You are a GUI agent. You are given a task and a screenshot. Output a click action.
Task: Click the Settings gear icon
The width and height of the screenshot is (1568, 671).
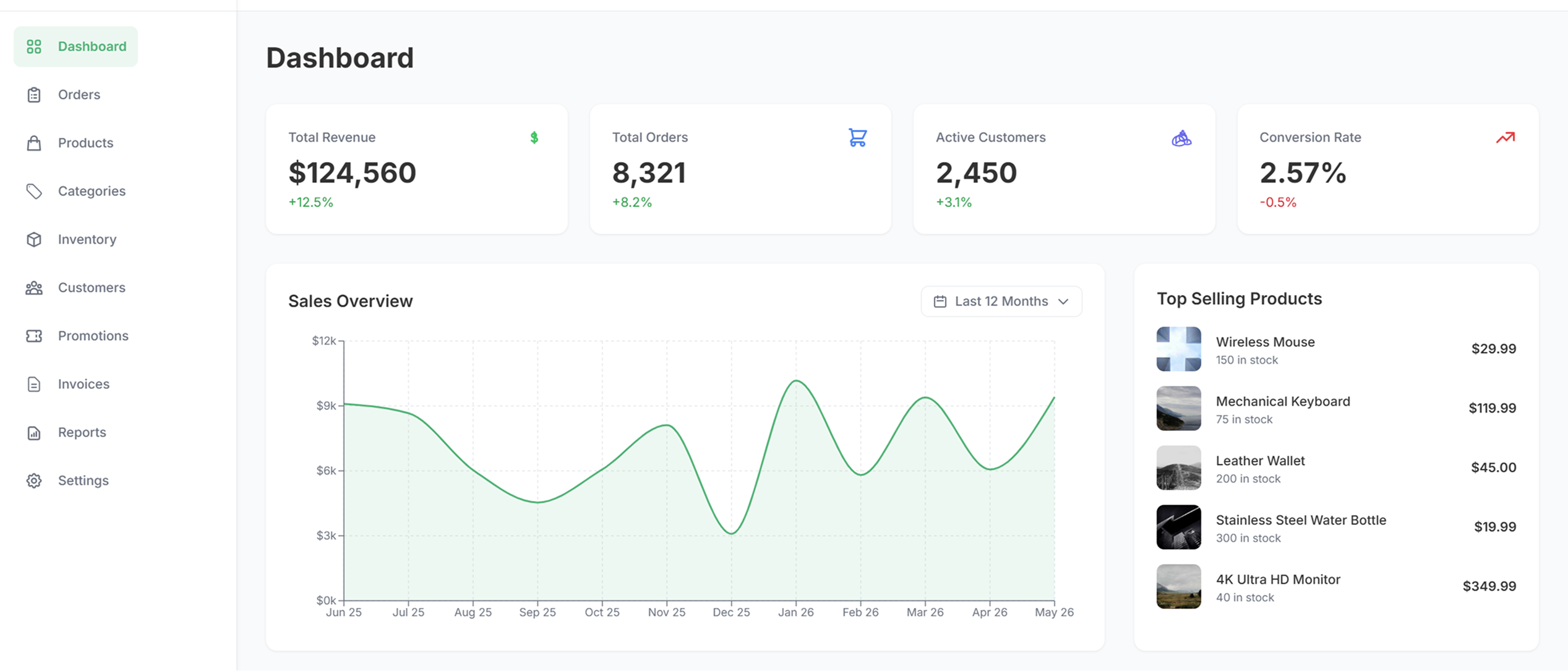pyautogui.click(x=34, y=481)
